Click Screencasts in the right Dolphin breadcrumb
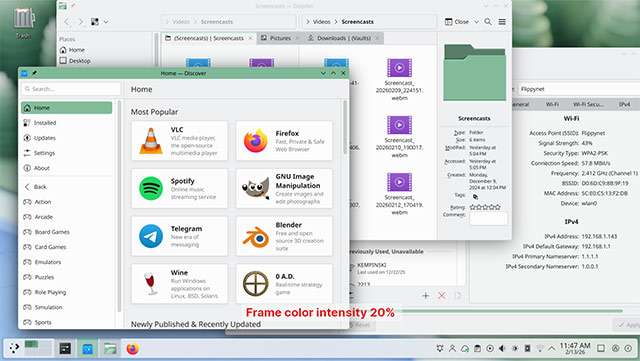 (x=358, y=22)
